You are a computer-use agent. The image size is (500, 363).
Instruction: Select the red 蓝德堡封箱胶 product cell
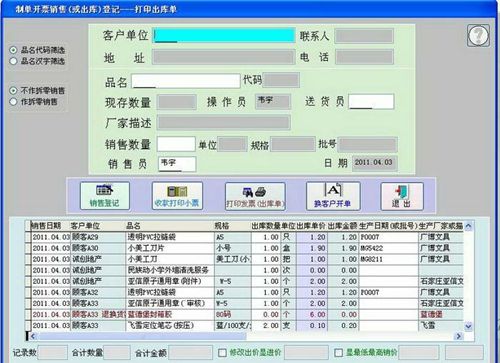(170, 314)
